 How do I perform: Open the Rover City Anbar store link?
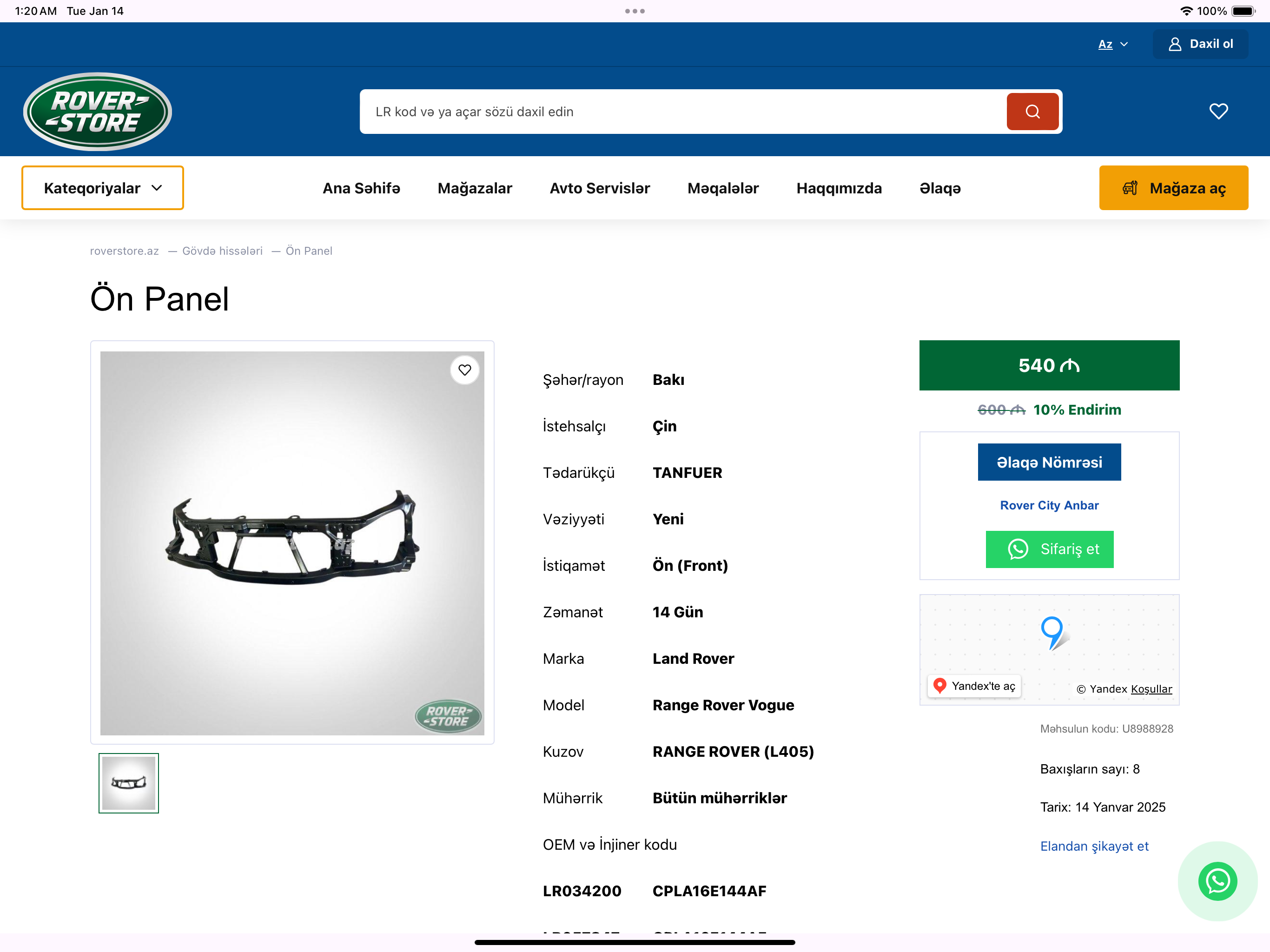pyautogui.click(x=1049, y=505)
